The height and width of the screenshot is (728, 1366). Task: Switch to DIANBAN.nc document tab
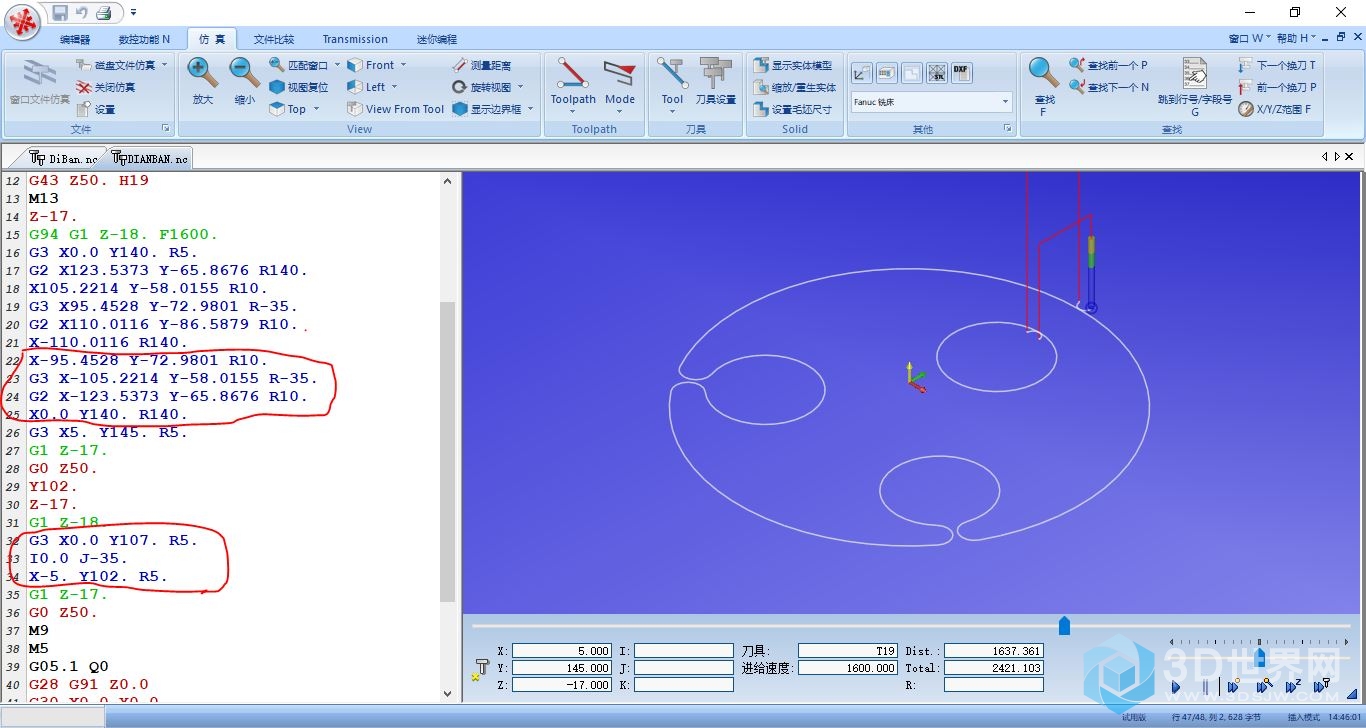click(x=150, y=158)
